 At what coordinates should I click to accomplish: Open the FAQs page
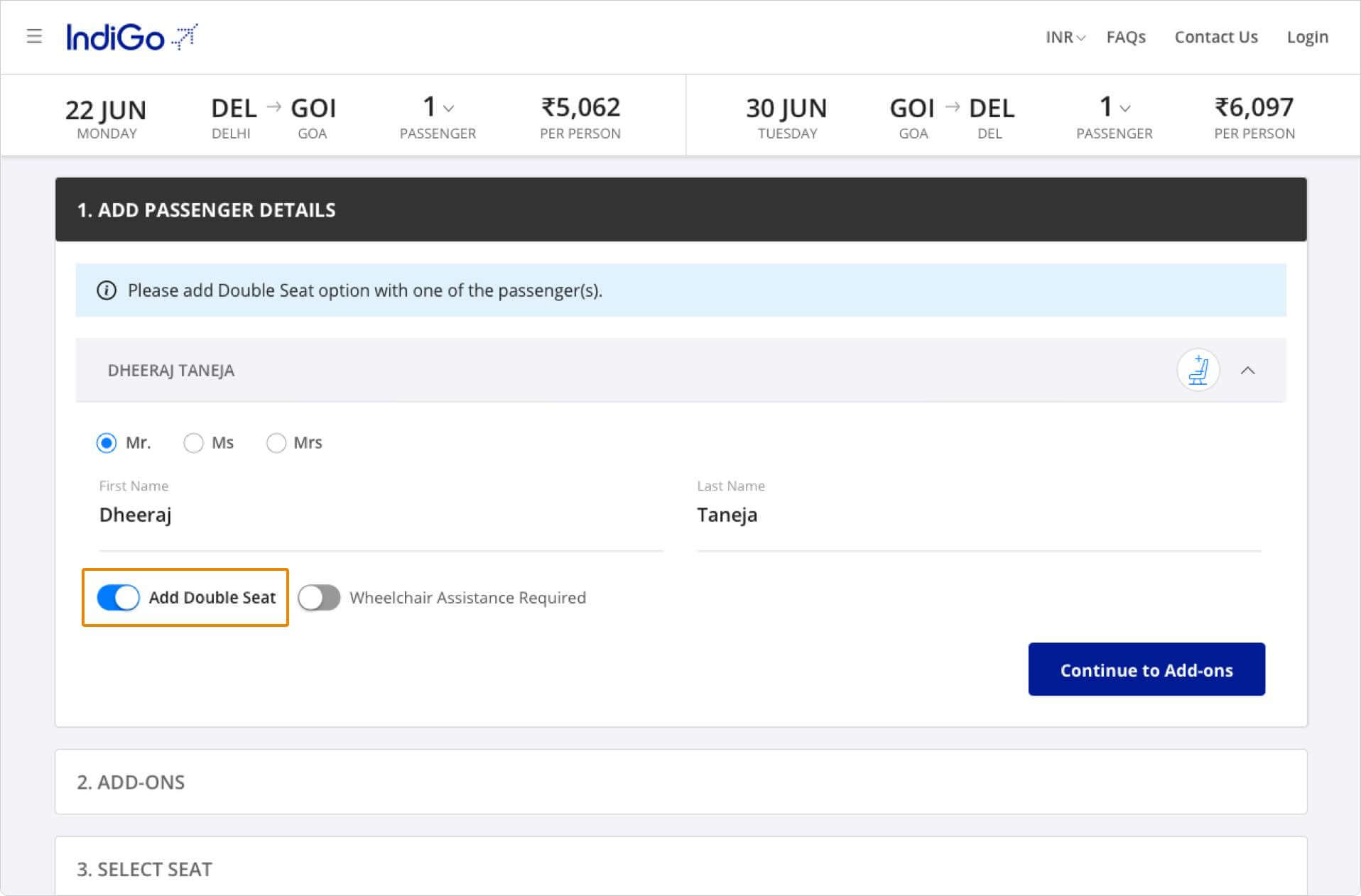tap(1126, 37)
